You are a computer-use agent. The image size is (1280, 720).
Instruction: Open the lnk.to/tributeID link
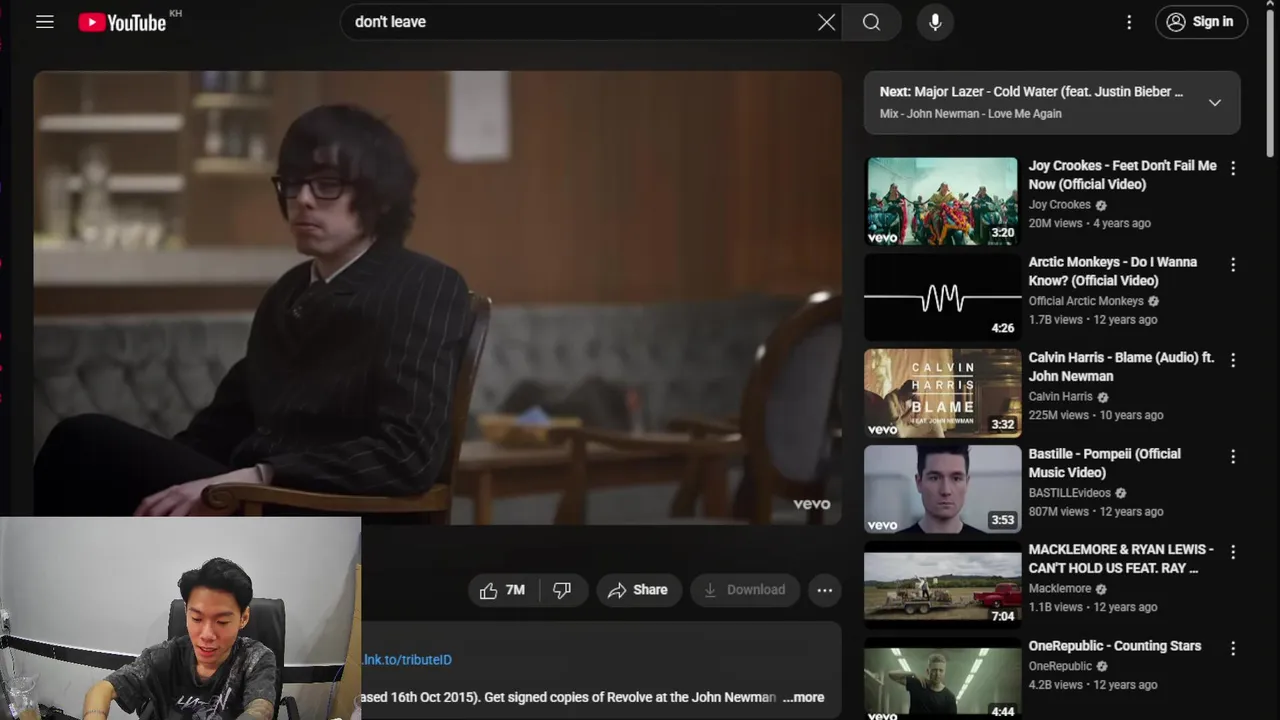(407, 660)
